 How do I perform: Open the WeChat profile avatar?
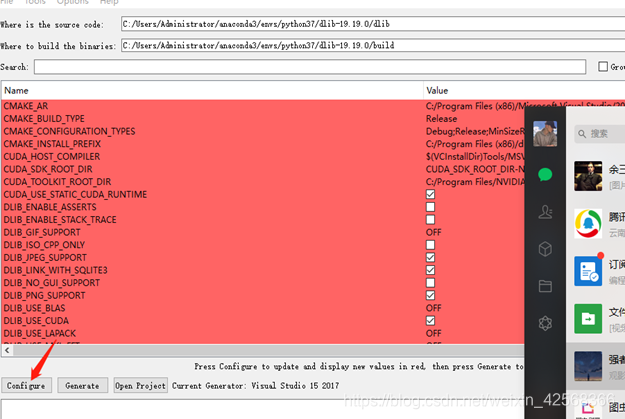click(x=545, y=134)
